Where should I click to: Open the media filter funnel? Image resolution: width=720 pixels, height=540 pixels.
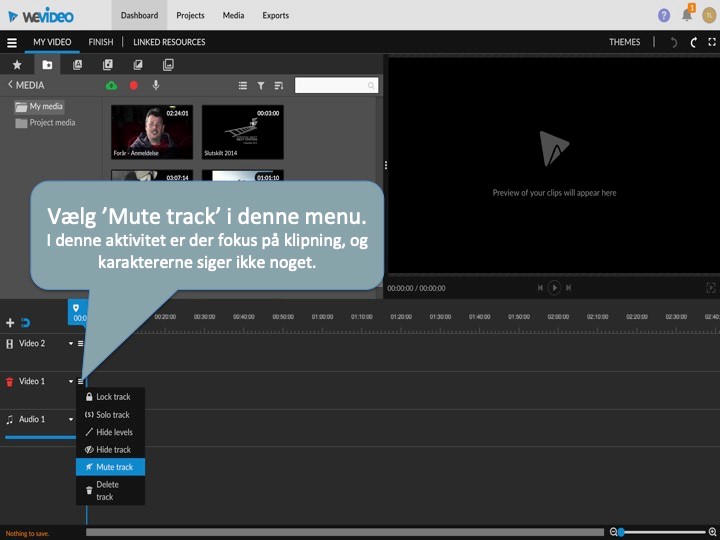tap(261, 85)
